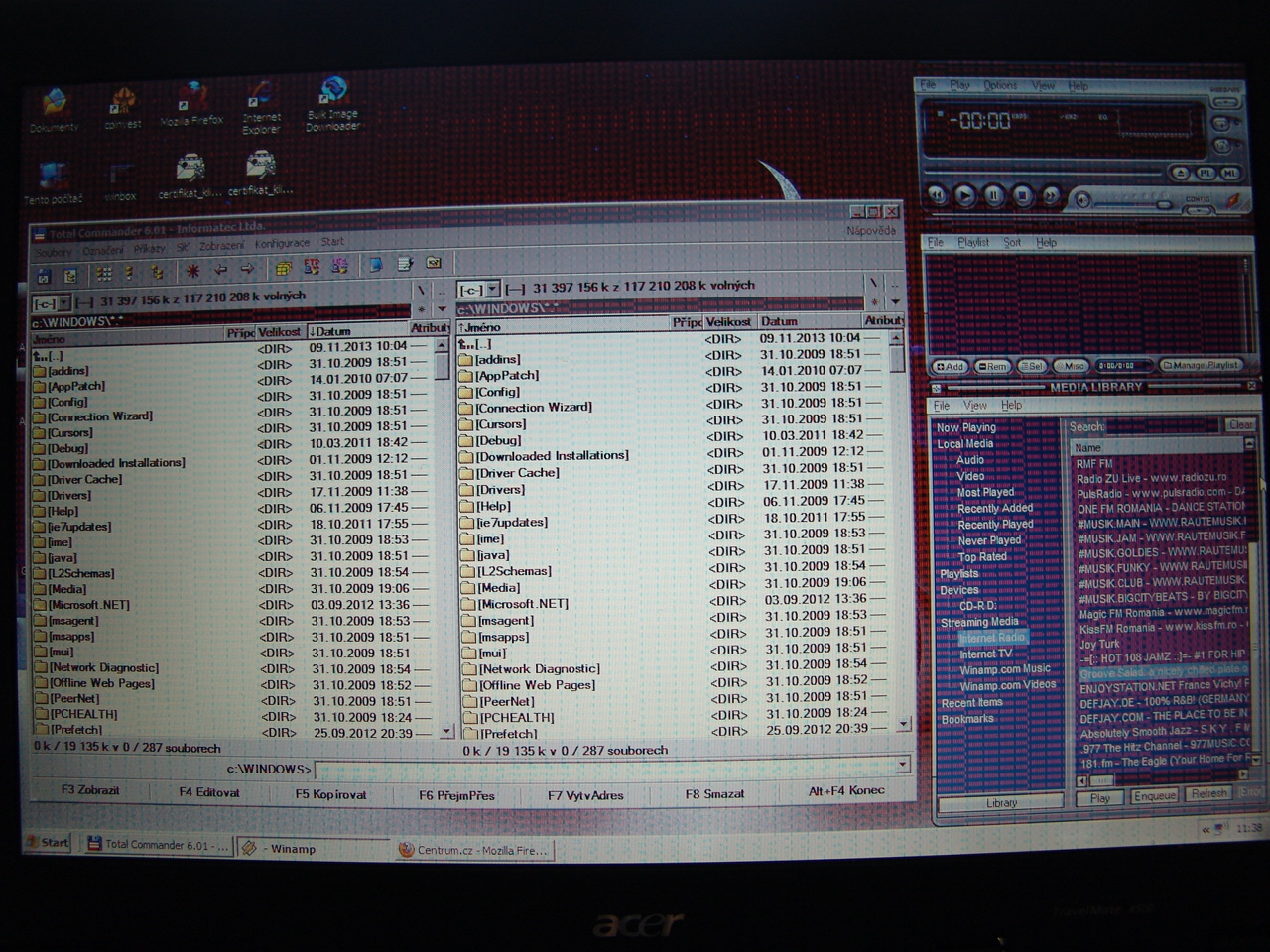The width and height of the screenshot is (1270, 952).
Task: Click the Refresh icon in Total Commander toolbar
Action: 44,276
